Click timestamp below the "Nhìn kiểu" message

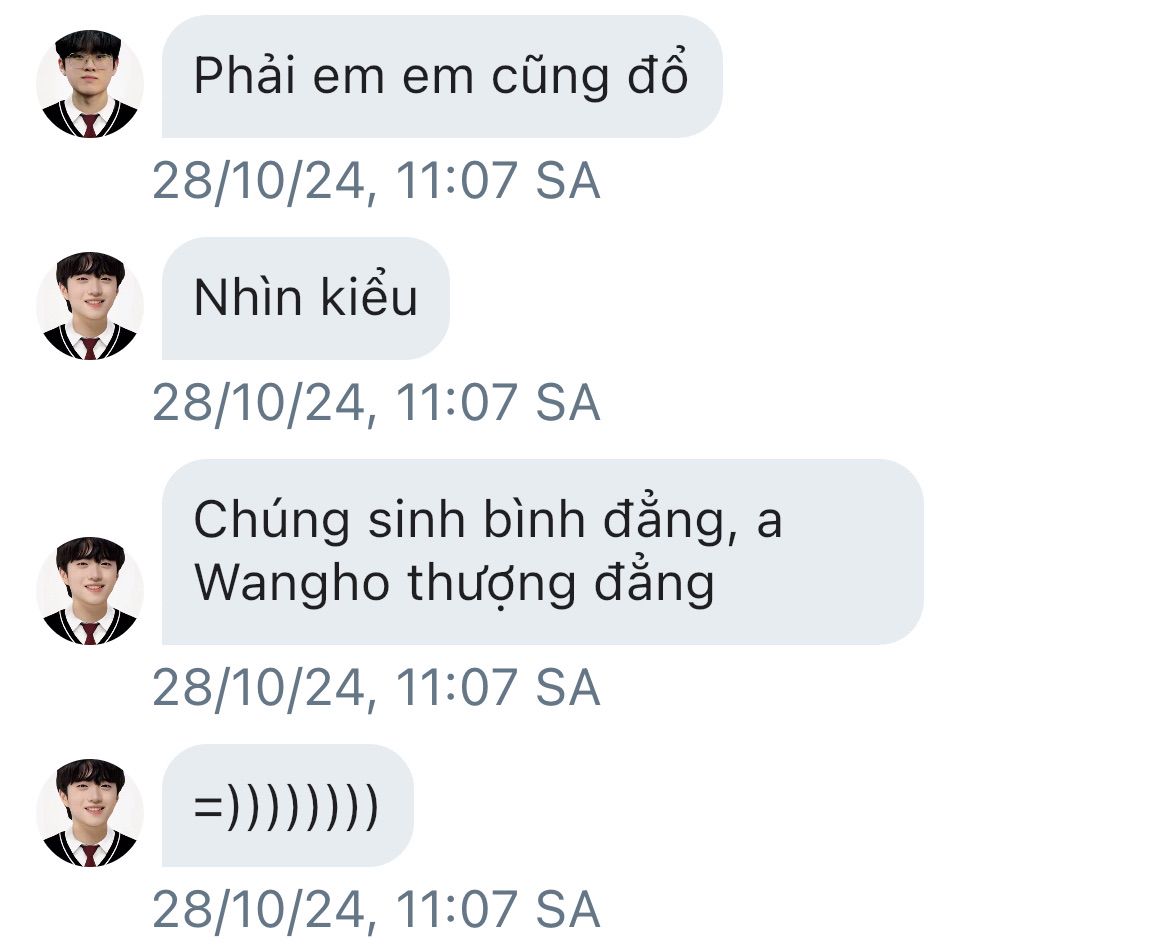[x=376, y=403]
